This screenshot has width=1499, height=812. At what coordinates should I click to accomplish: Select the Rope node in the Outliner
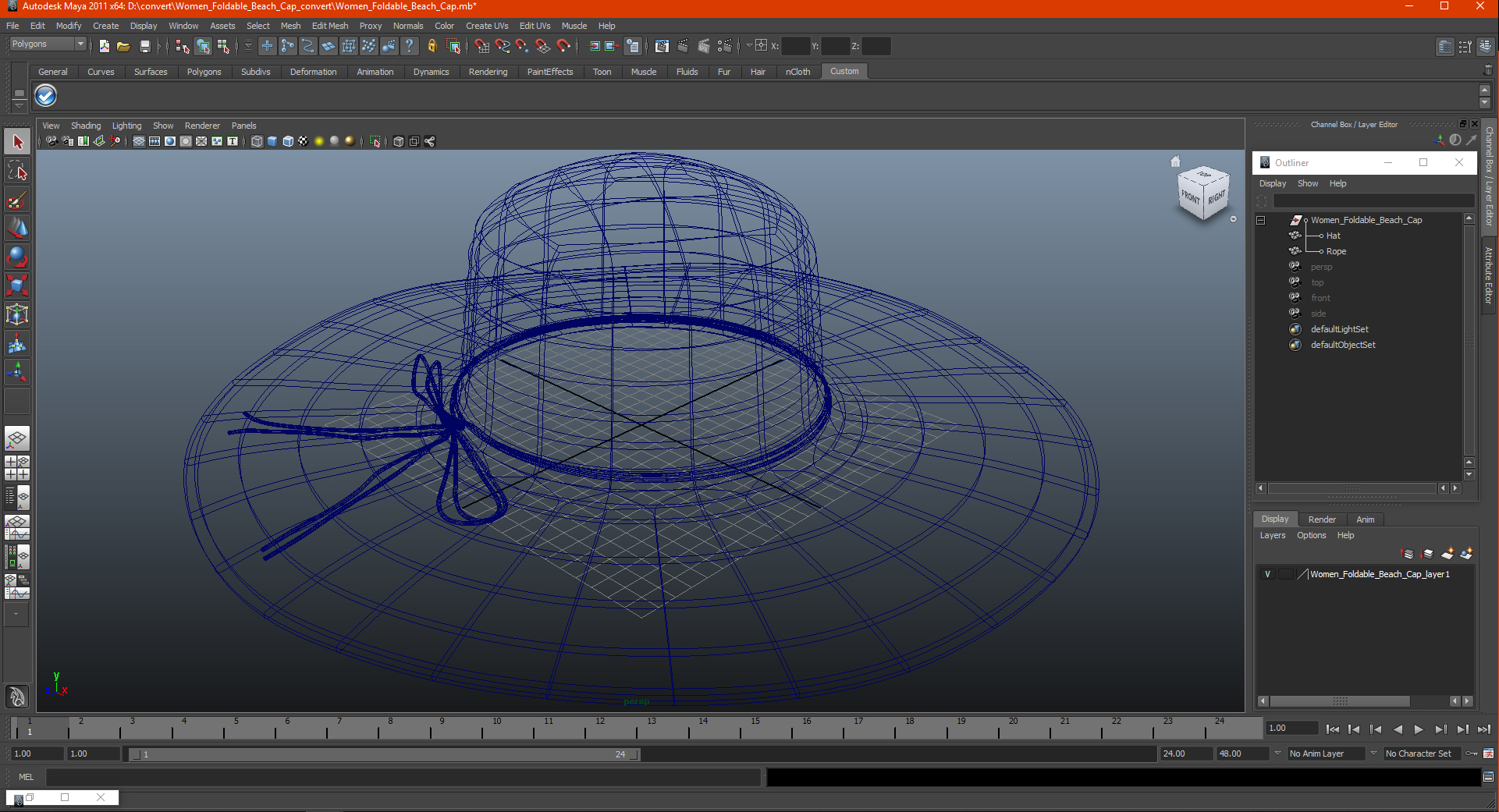[1336, 251]
